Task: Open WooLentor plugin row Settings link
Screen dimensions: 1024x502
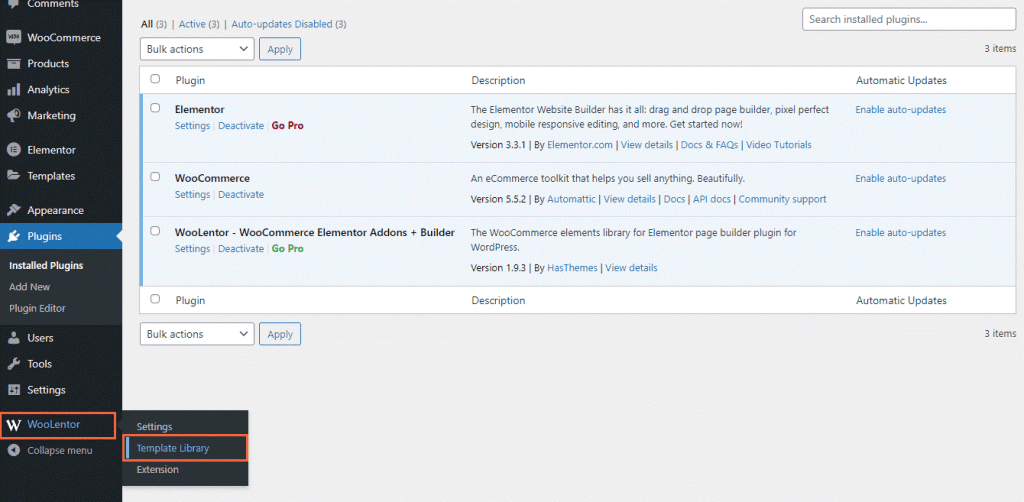Action: click(192, 249)
